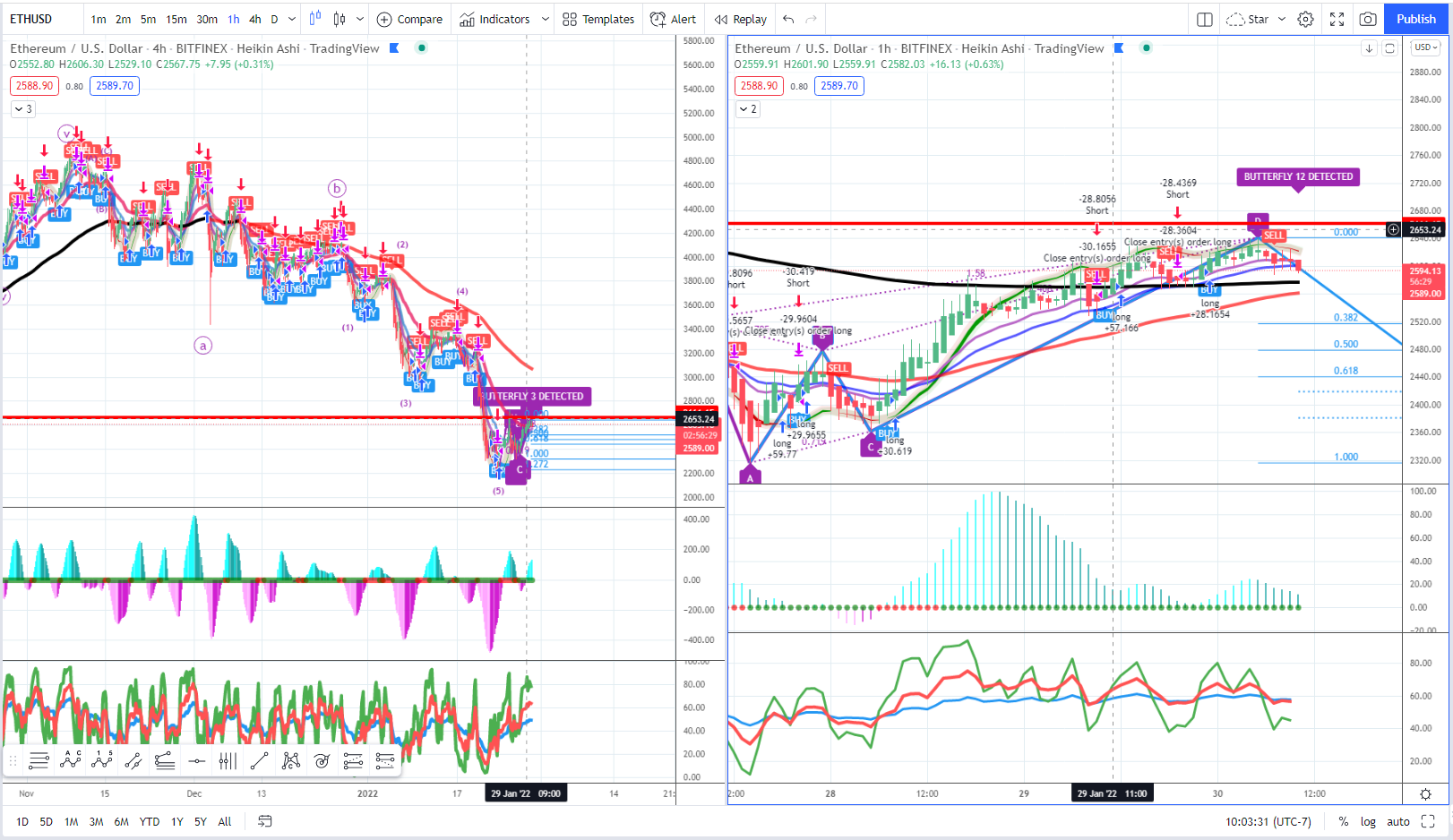Open the chart layout selector
Image resolution: width=1453 pixels, height=840 pixels.
pos(1205,19)
